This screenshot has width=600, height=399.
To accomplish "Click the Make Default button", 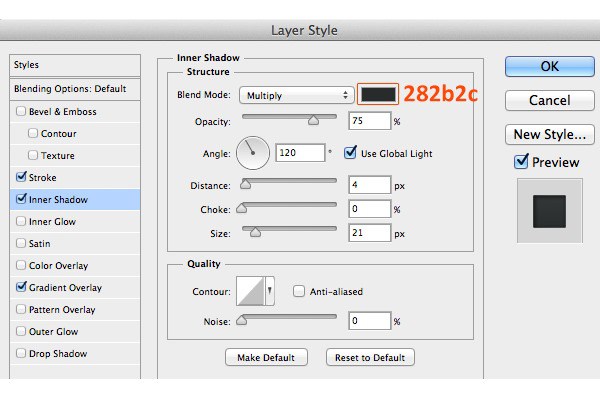I will point(266,357).
